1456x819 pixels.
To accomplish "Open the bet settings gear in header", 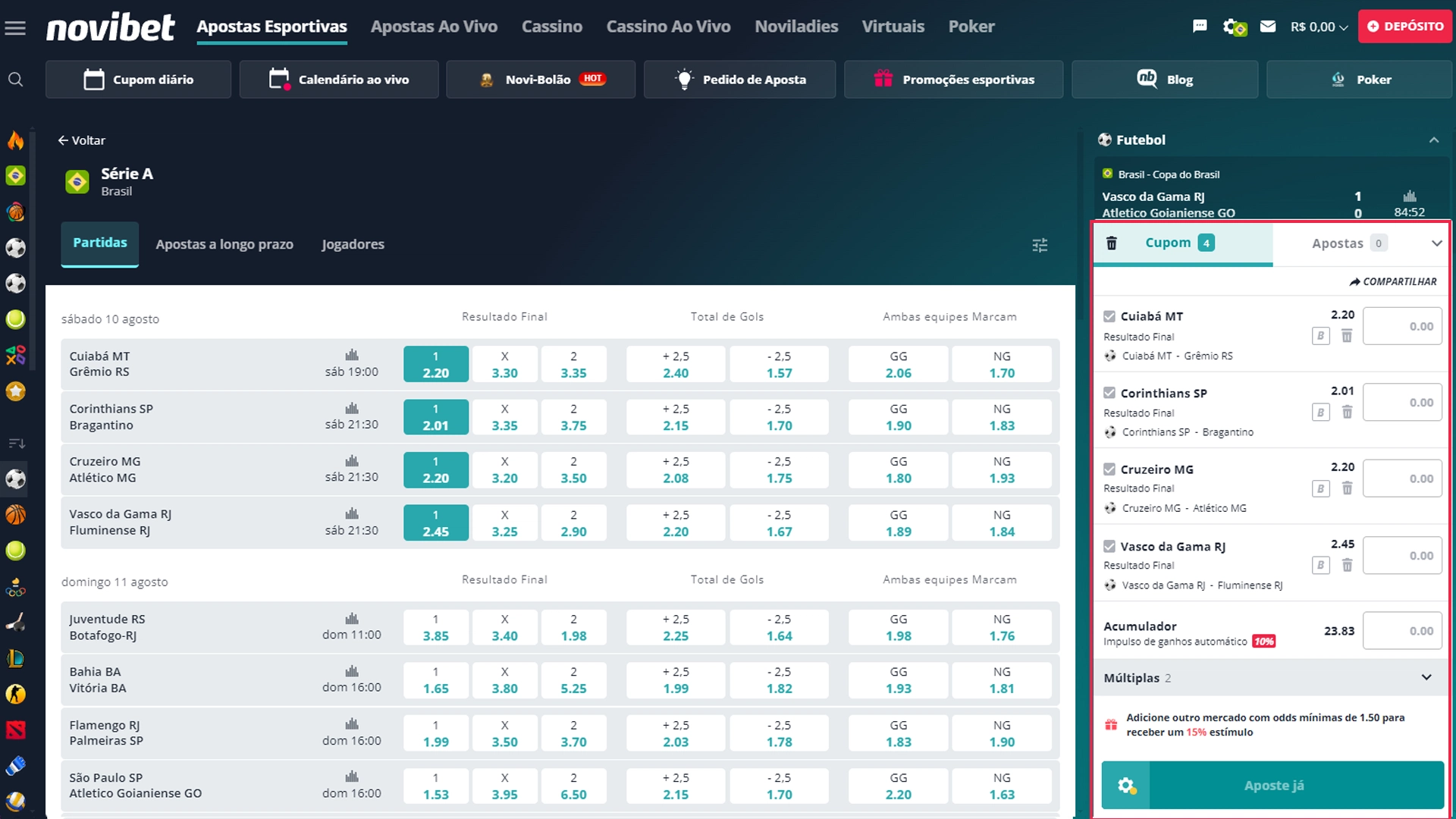I will tap(1234, 27).
